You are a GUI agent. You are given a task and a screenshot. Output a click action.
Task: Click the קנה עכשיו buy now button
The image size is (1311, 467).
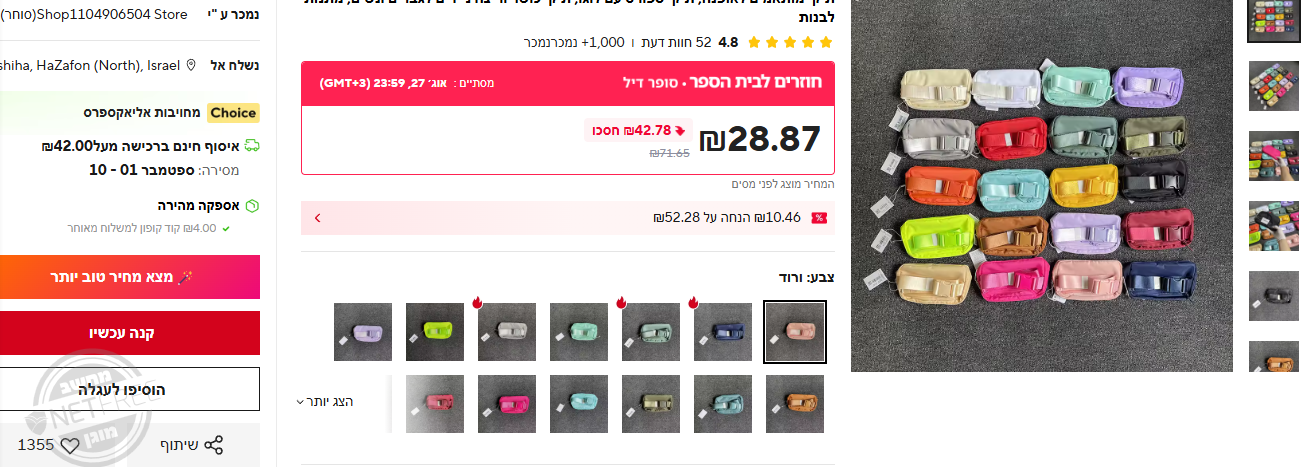(x=130, y=333)
